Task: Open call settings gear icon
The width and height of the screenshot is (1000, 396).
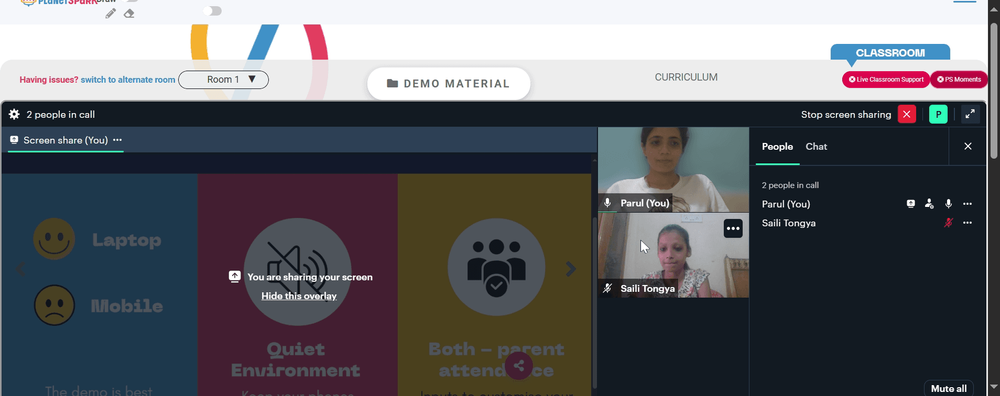Action: click(x=14, y=115)
